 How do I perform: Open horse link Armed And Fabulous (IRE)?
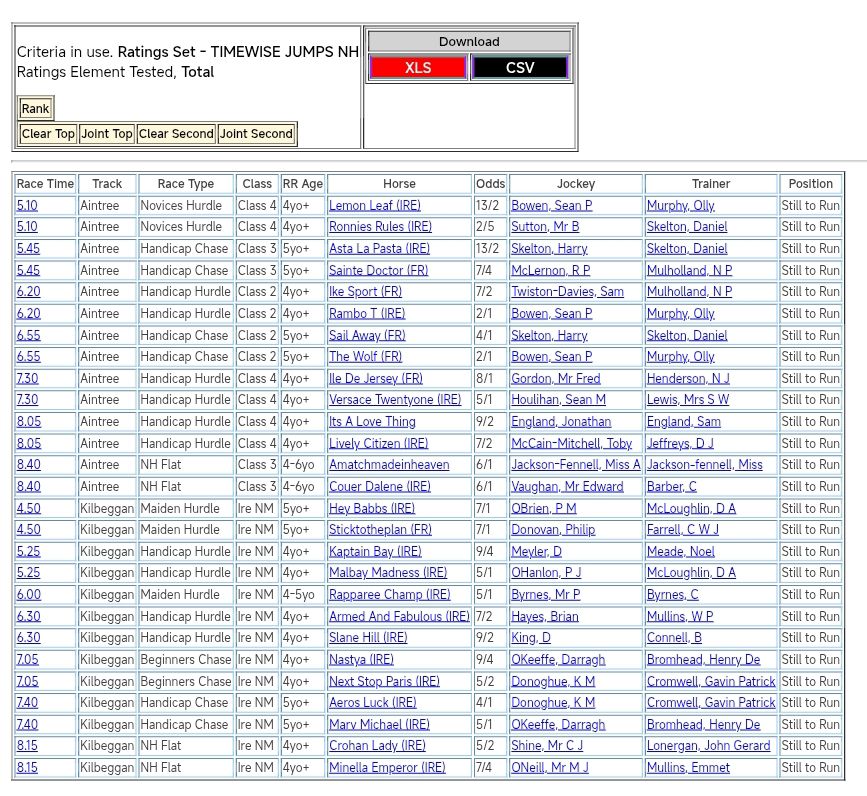[x=399, y=617]
